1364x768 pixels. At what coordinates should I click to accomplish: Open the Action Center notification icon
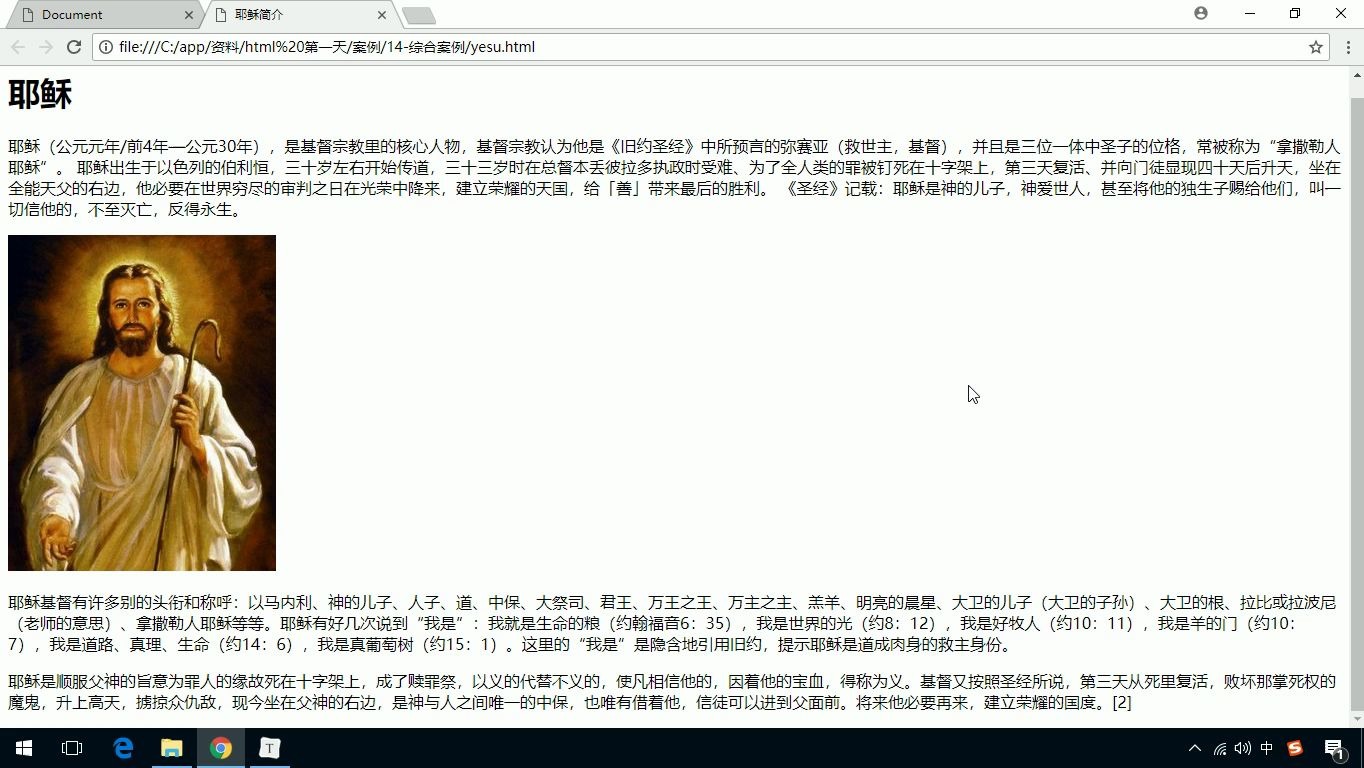[1334, 747]
